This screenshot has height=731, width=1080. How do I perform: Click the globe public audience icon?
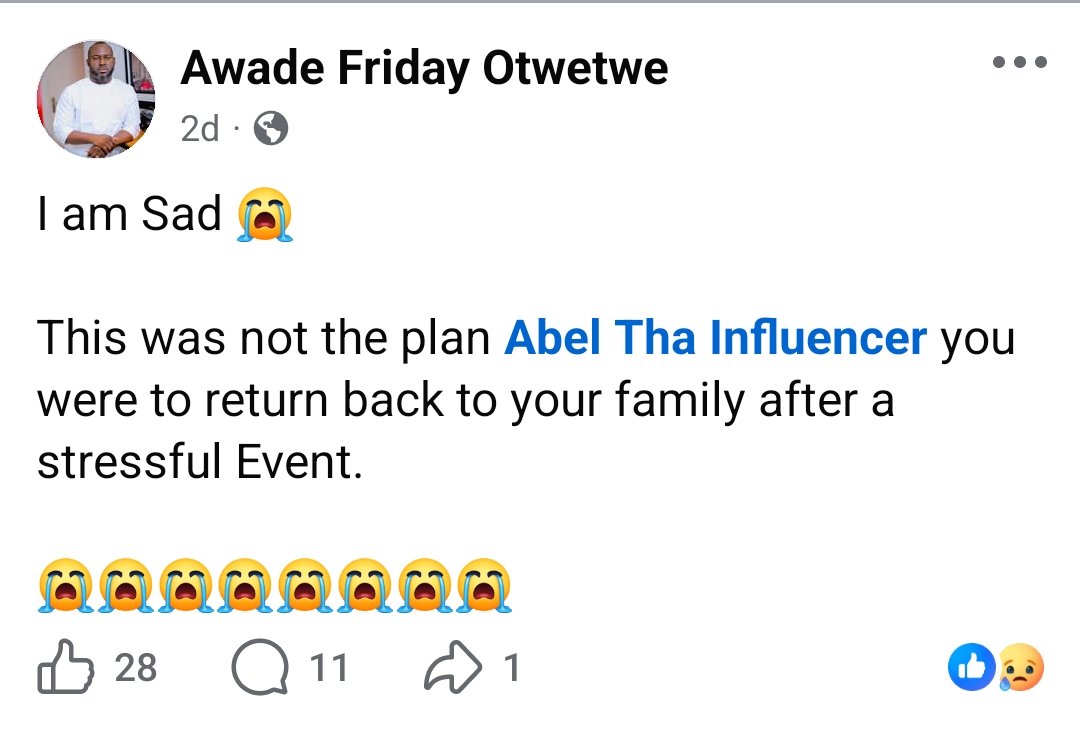(x=270, y=128)
